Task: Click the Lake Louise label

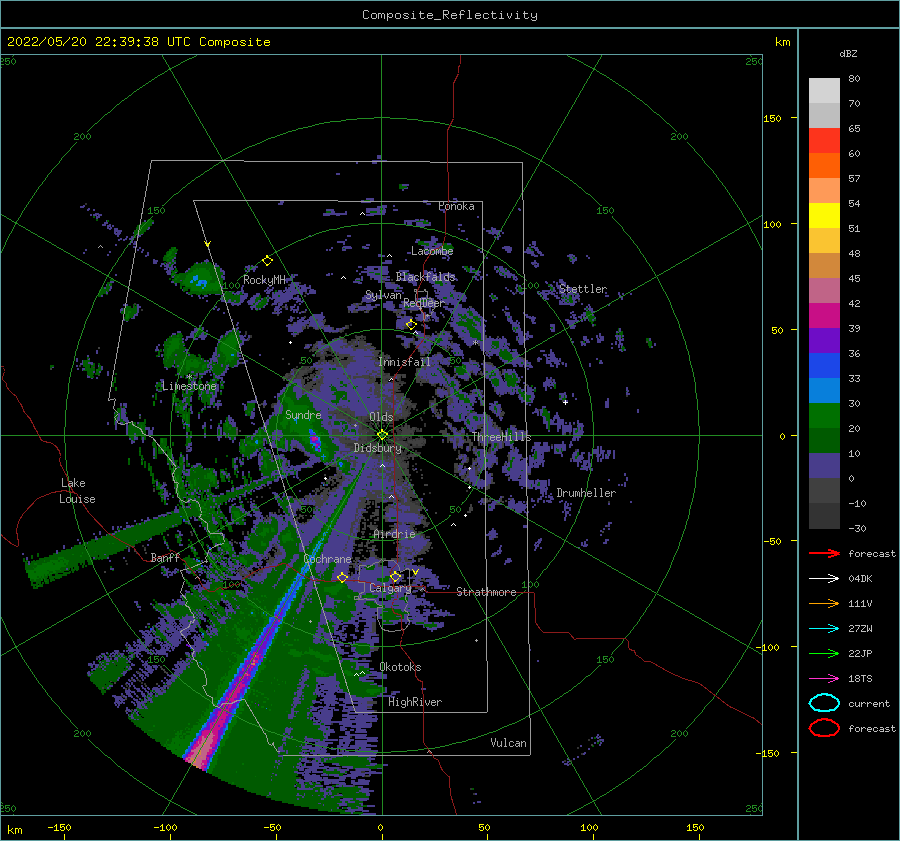Action: pos(77,491)
